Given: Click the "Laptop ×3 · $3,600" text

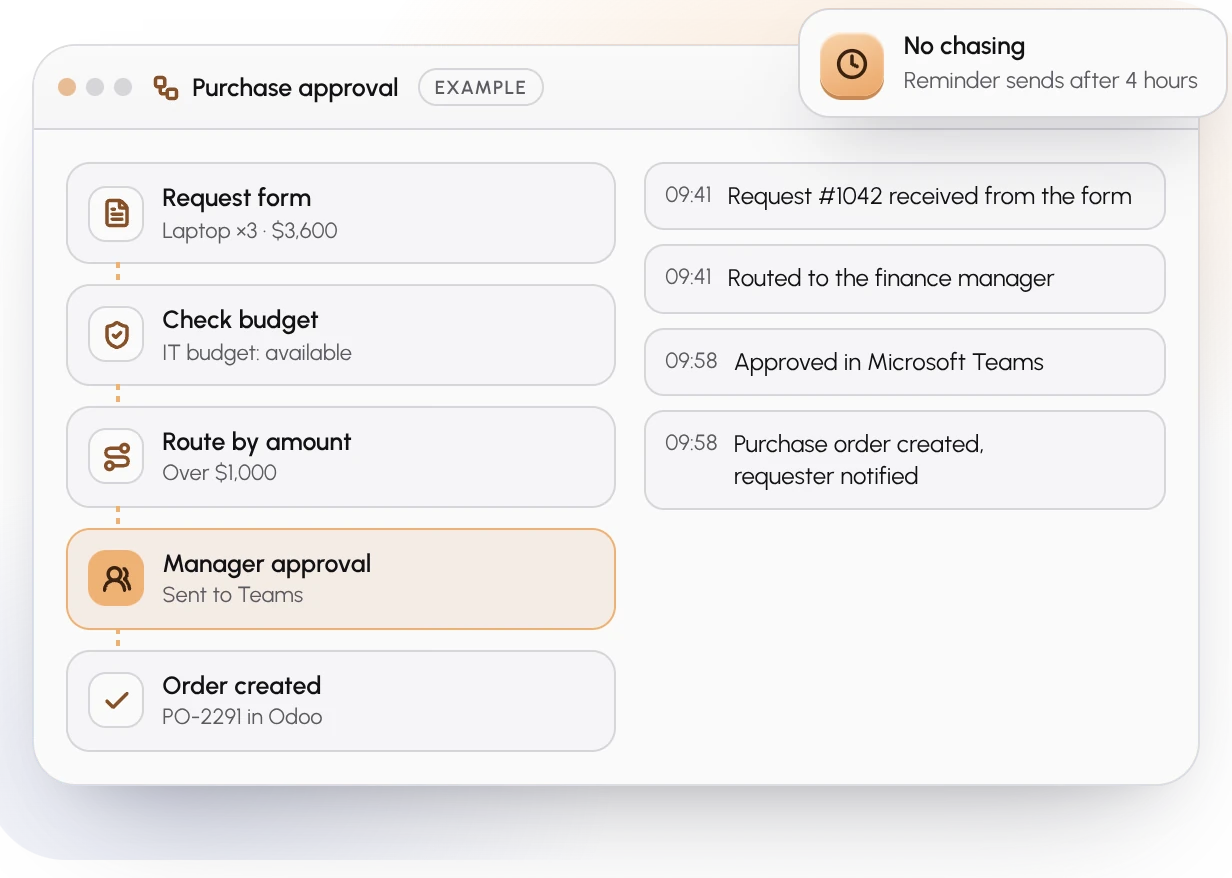Looking at the screenshot, I should (250, 231).
